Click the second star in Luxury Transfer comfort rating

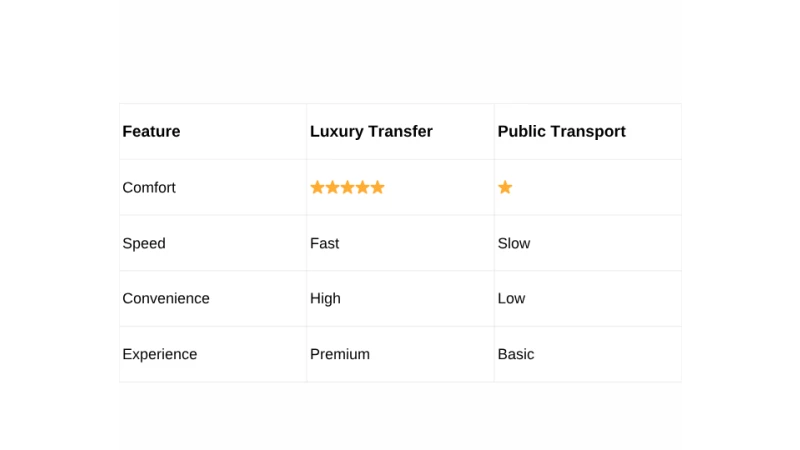(x=332, y=187)
